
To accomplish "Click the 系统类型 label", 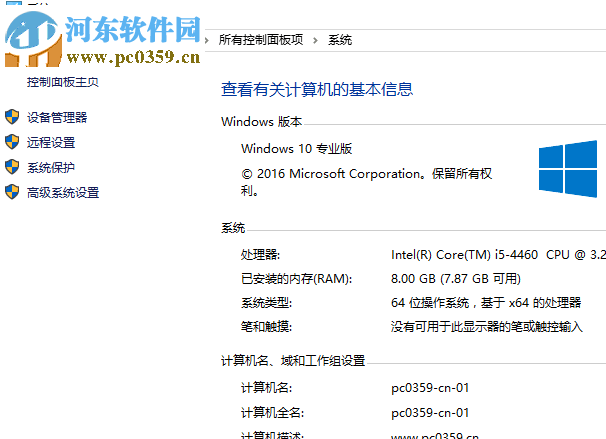I will pyautogui.click(x=266, y=303).
